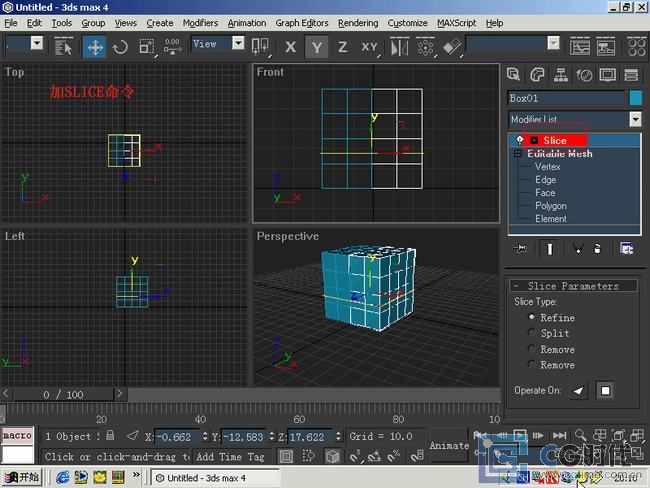Click the Mirror Selected Objects icon
Viewport: 650px width, 488px height.
(400, 47)
